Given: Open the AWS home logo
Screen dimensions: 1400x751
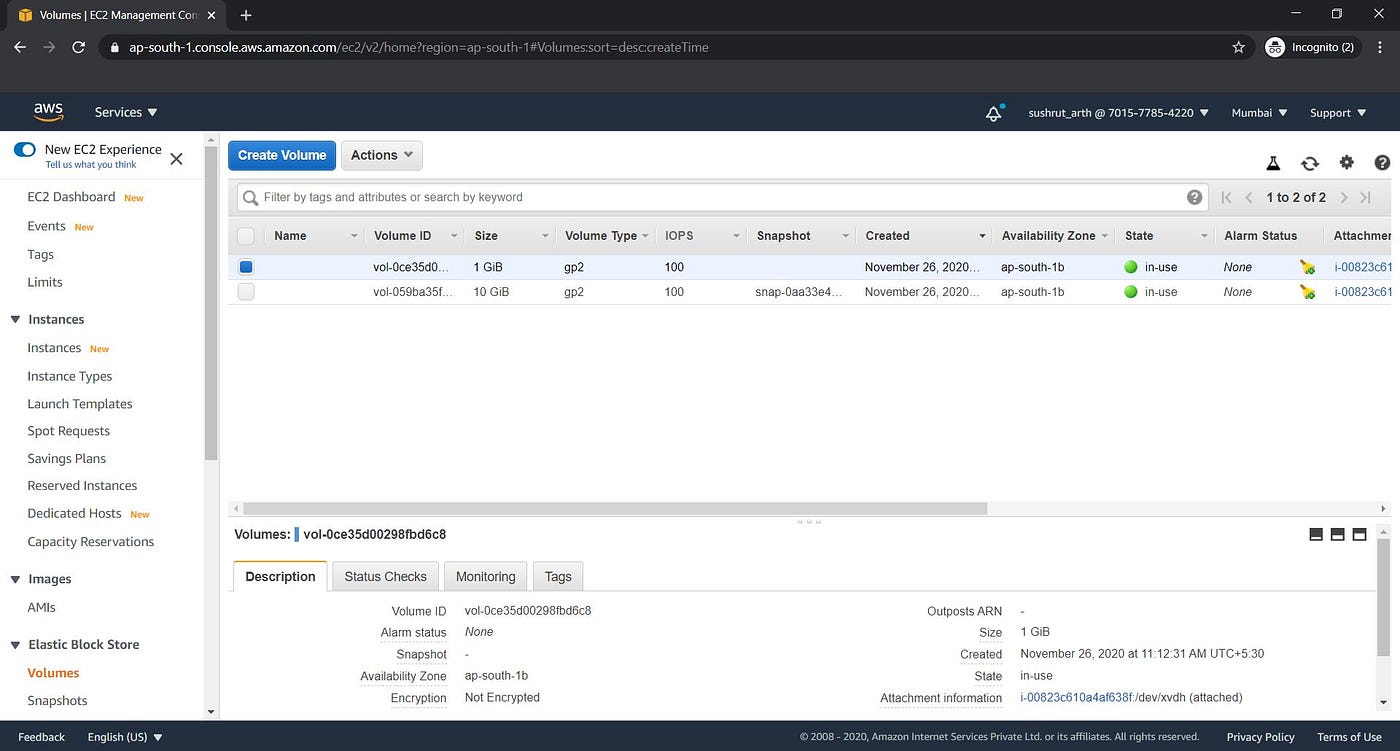Looking at the screenshot, I should tap(48, 112).
